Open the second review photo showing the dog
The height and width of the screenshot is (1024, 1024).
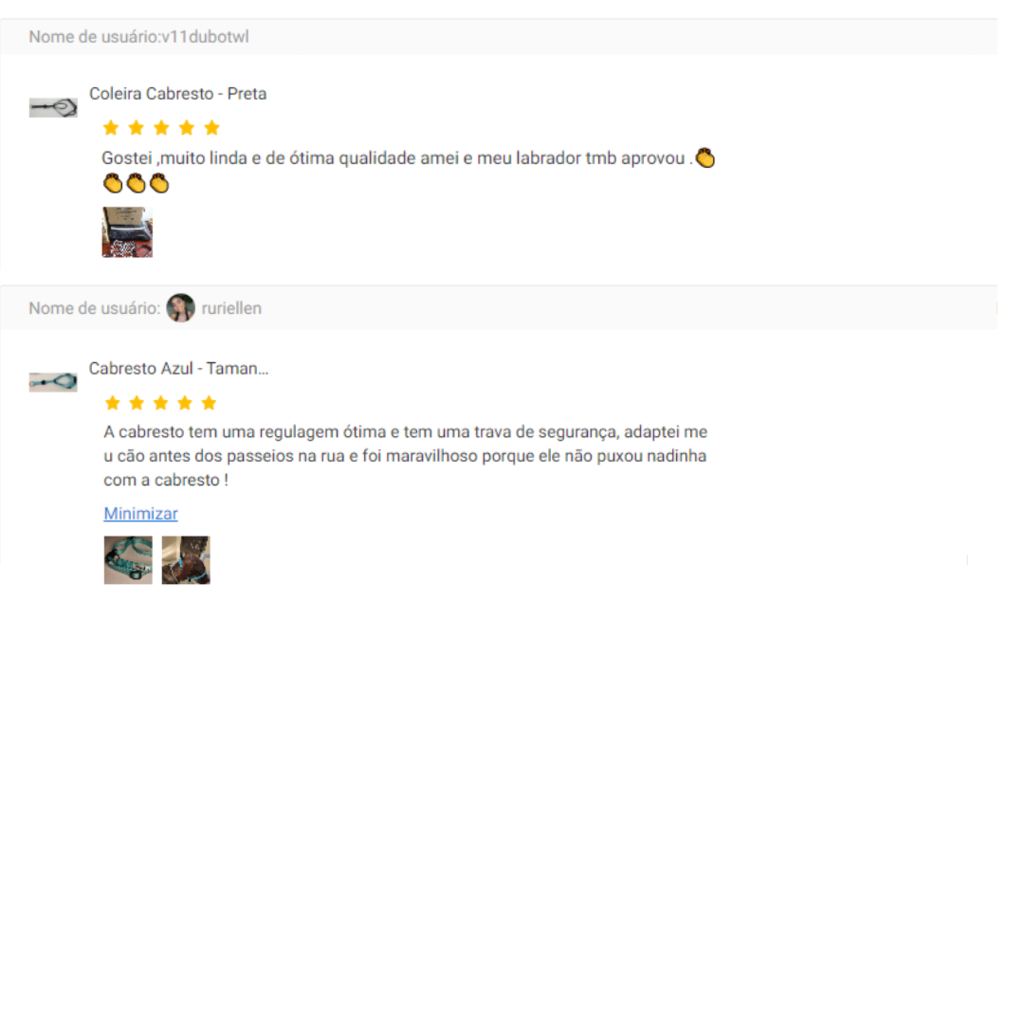point(186,560)
